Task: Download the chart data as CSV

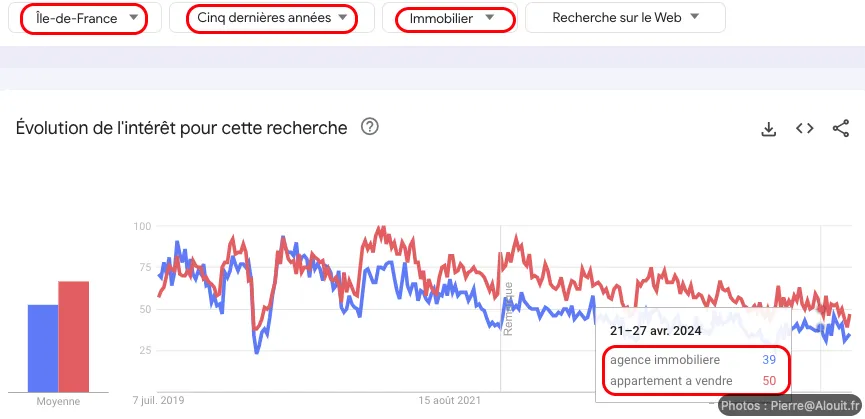Action: coord(768,129)
